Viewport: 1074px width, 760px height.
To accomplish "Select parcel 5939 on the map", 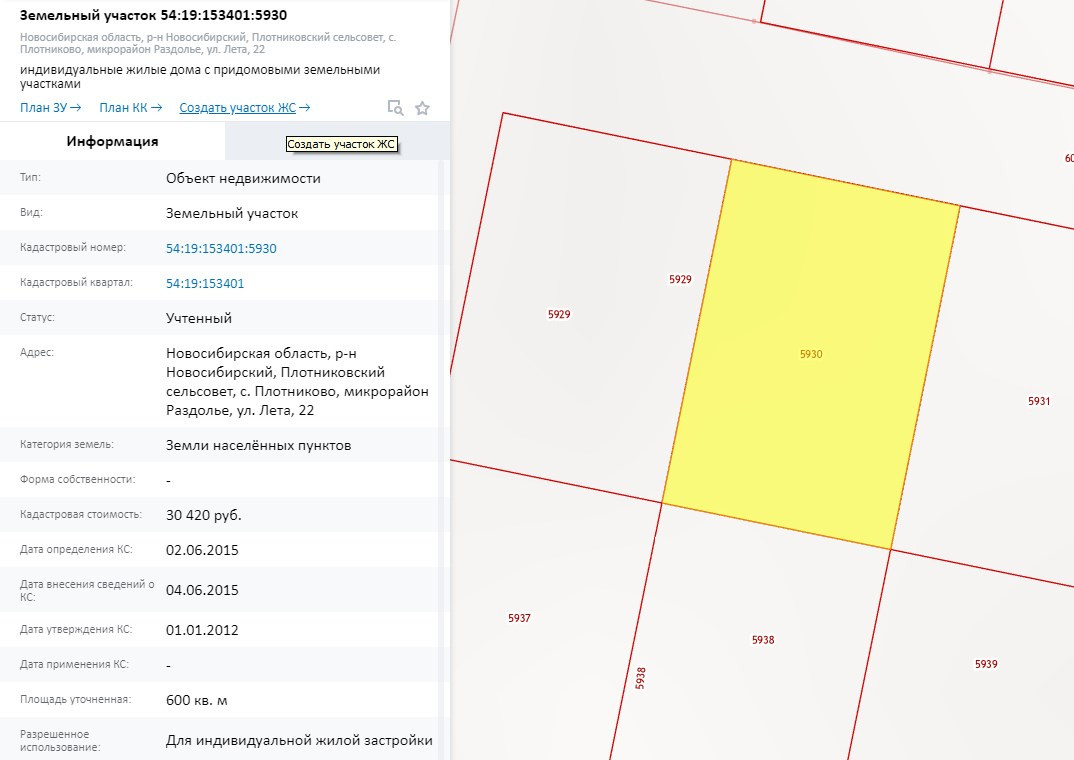I will 986,665.
